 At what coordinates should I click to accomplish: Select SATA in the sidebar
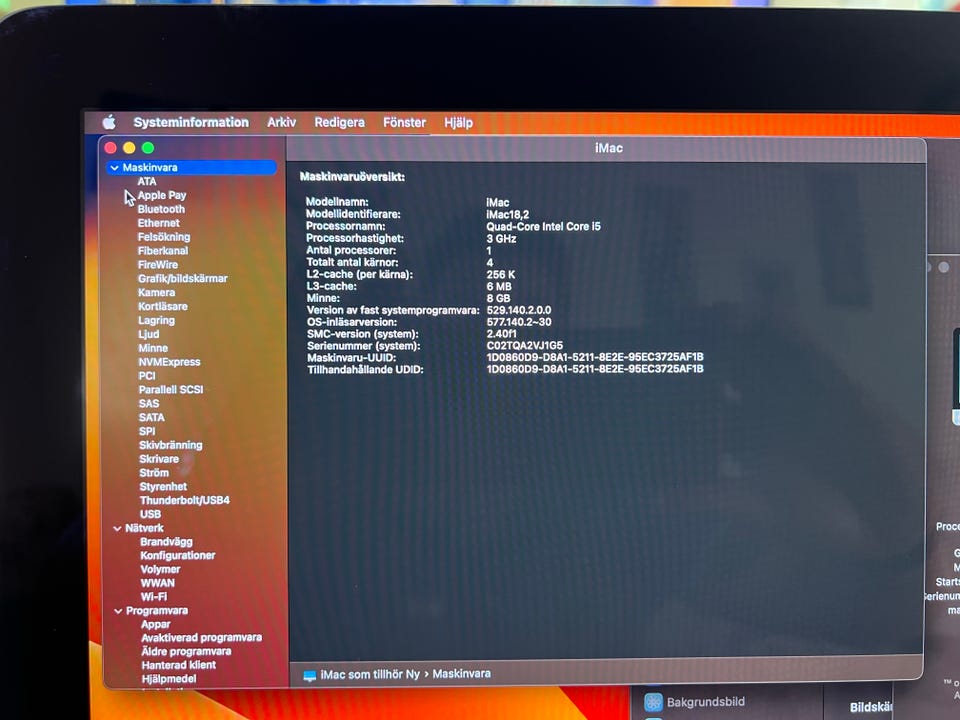pos(152,417)
